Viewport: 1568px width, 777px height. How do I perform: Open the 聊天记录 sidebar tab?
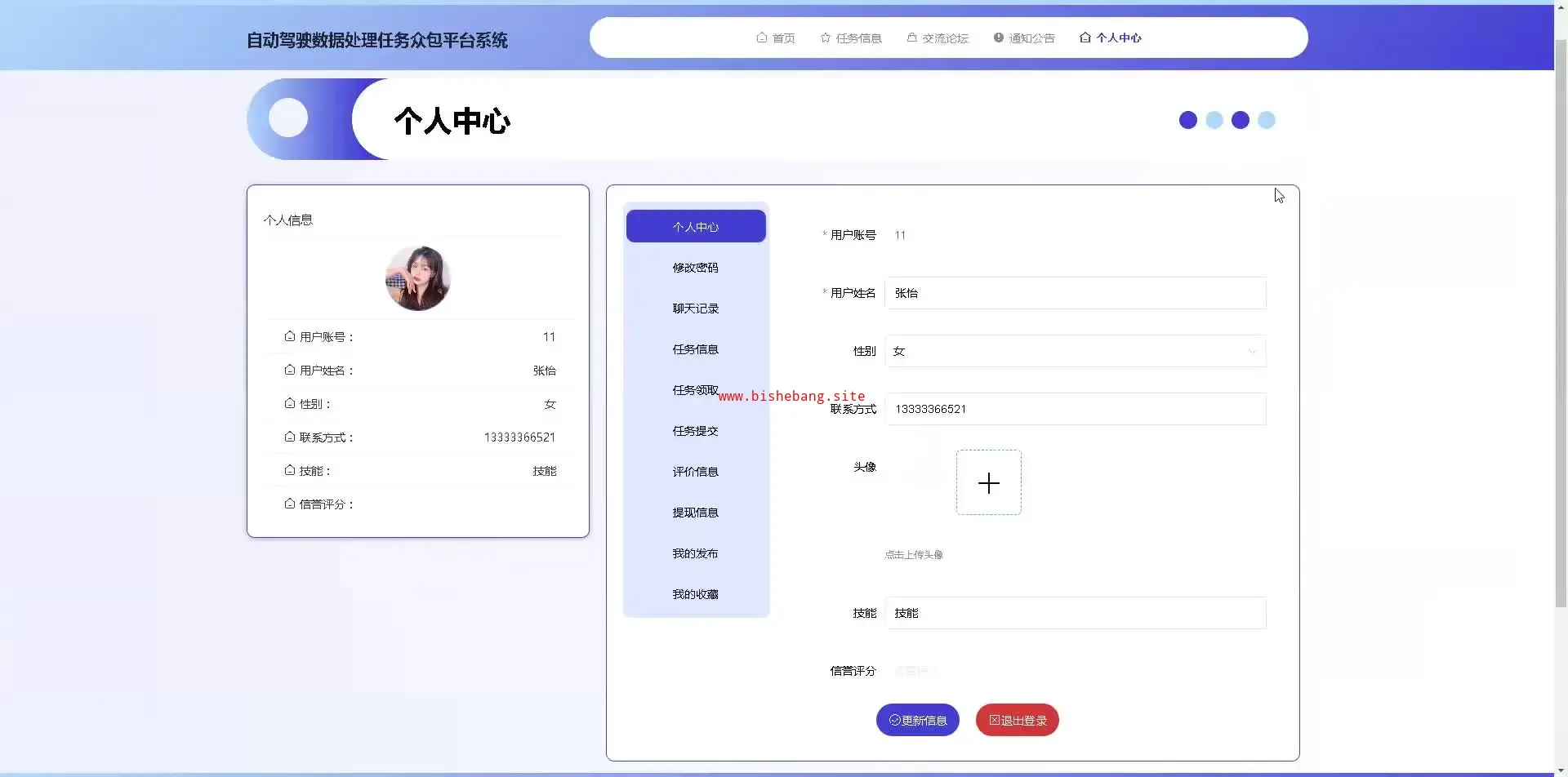tap(696, 309)
